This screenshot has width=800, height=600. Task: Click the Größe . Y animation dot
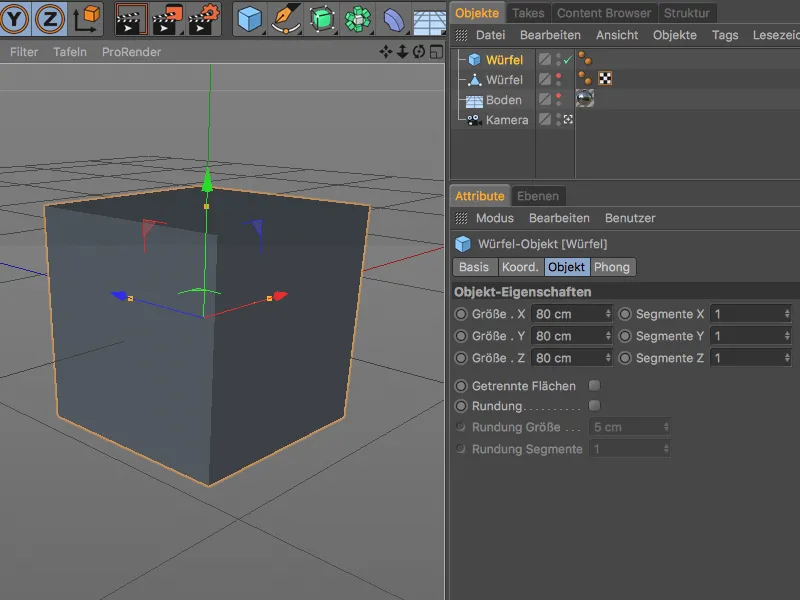coord(461,336)
